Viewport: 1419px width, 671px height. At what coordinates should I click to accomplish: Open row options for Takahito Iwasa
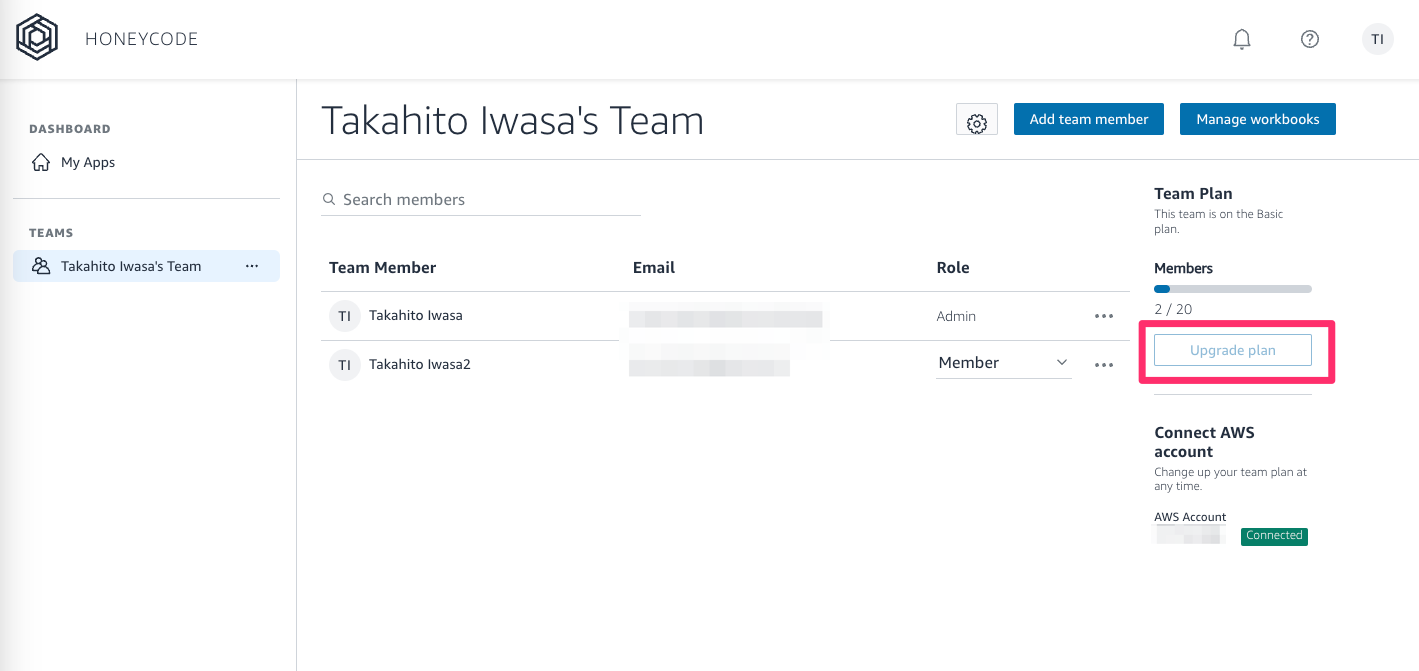pos(1103,316)
